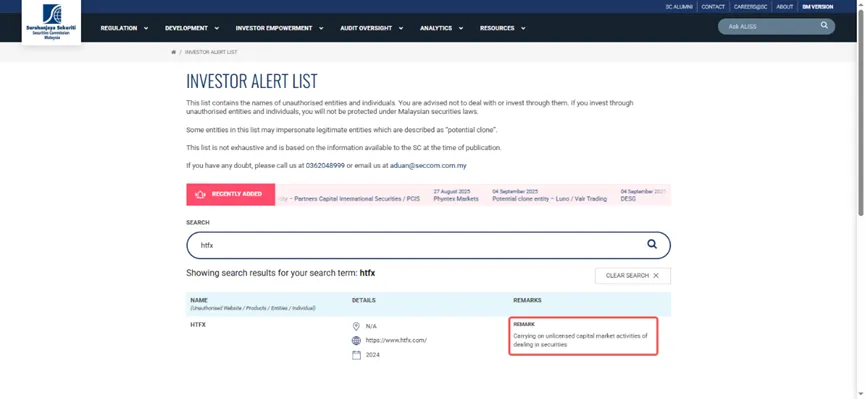Click the calendar icon beside 2024
This screenshot has width=865, height=399.
tap(356, 355)
